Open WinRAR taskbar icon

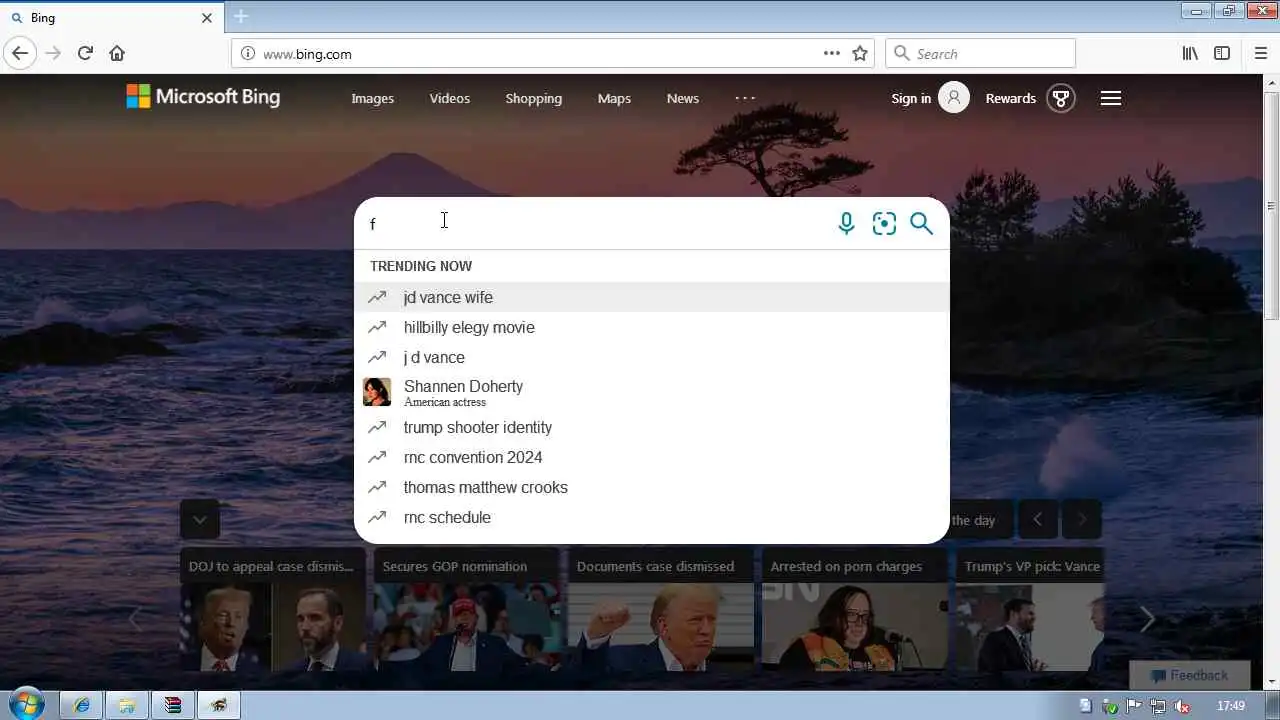pos(173,706)
